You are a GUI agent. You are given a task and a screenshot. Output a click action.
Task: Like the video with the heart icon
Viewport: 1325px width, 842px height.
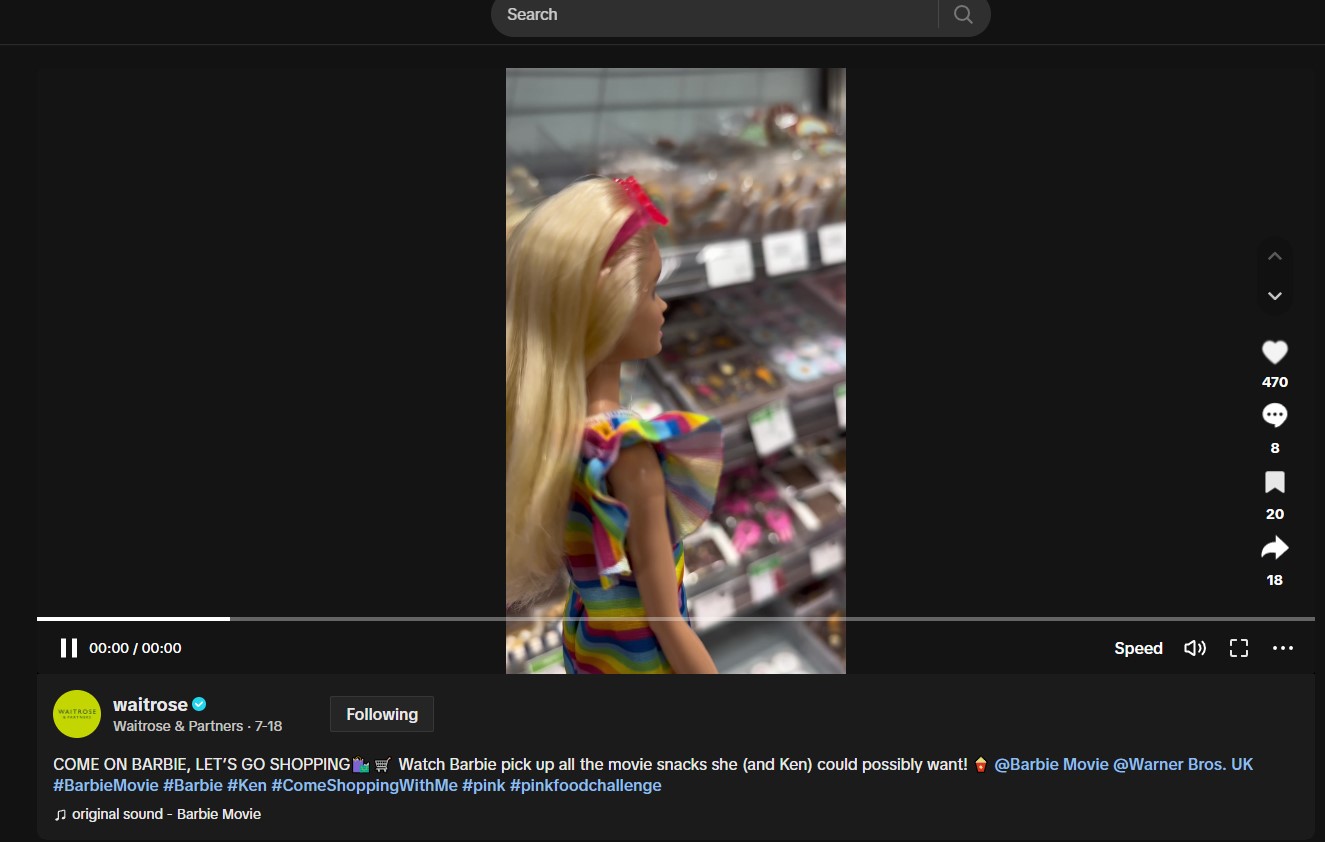pyautogui.click(x=1275, y=352)
